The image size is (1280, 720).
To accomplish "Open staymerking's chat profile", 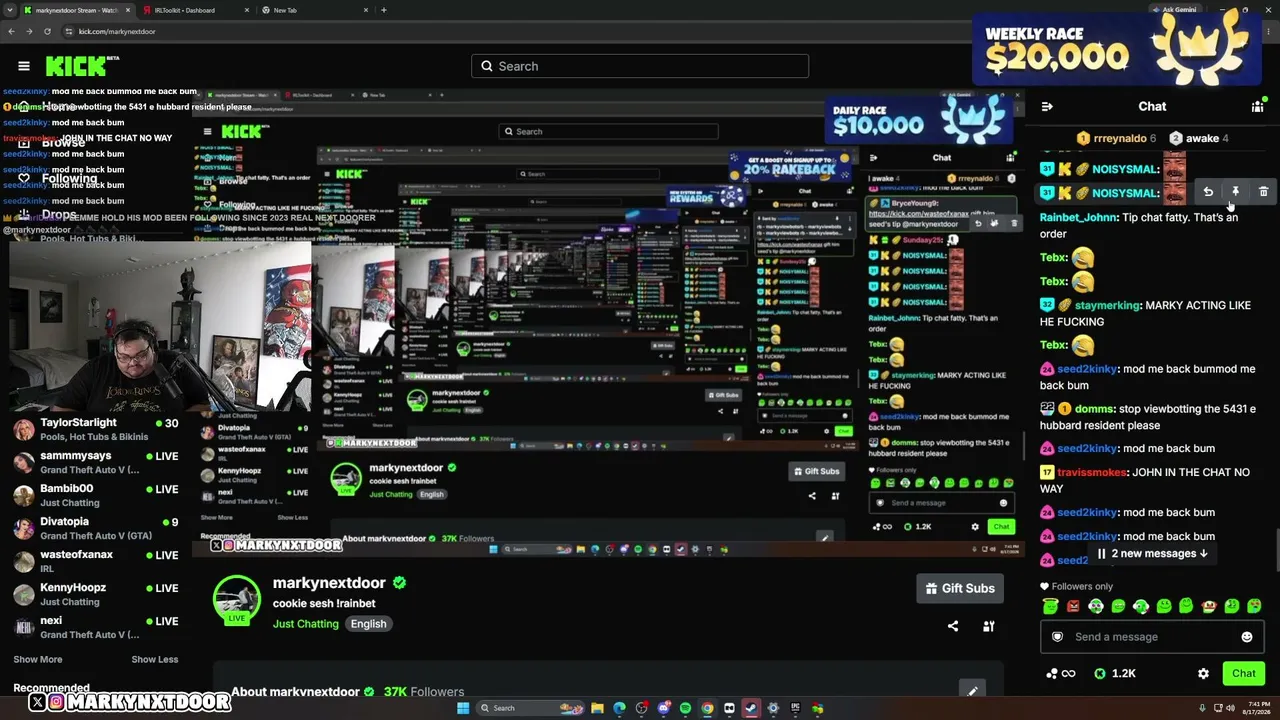I will point(1107,305).
